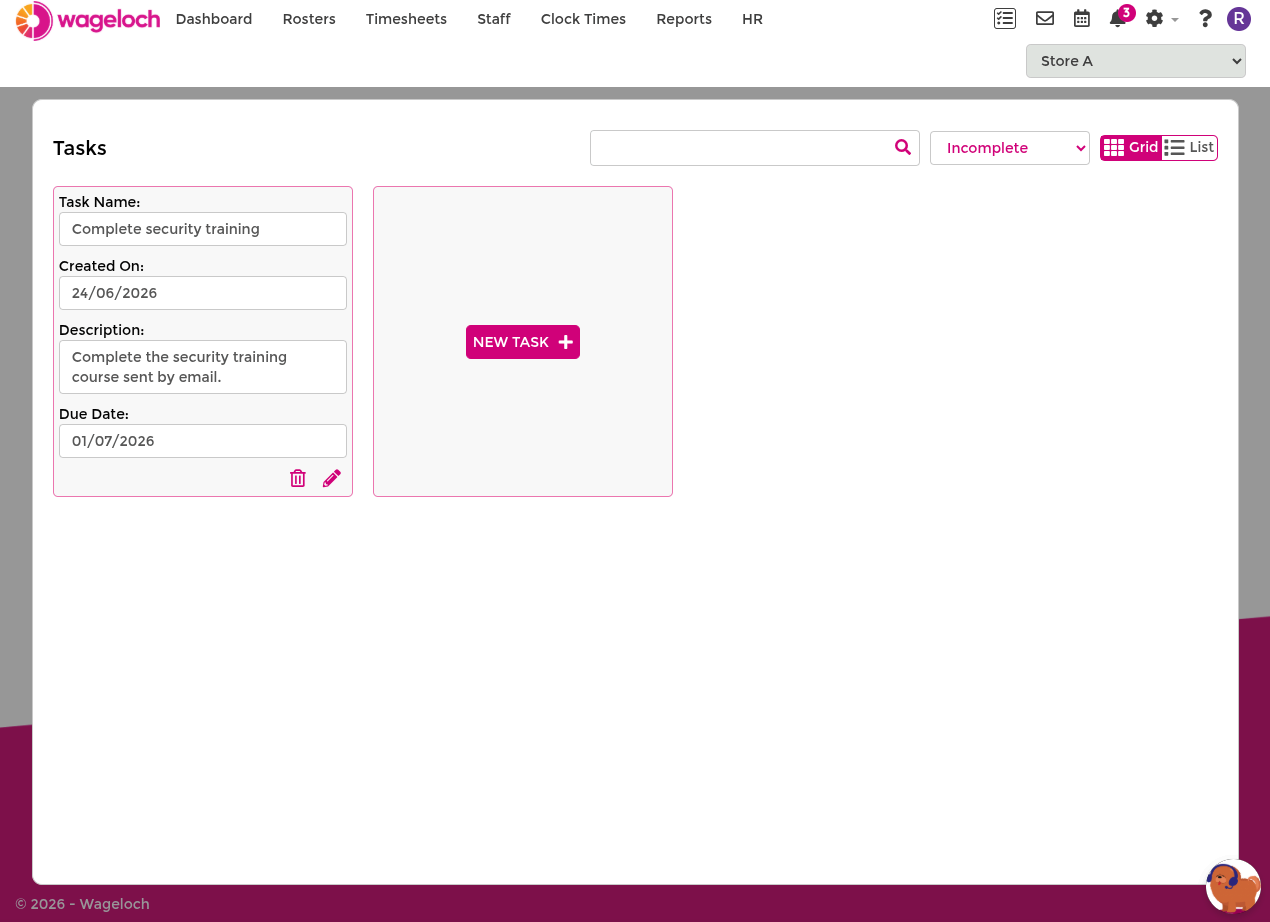Click the 'Created On:' label
Screen dimensions: 1270x922
[101, 266]
